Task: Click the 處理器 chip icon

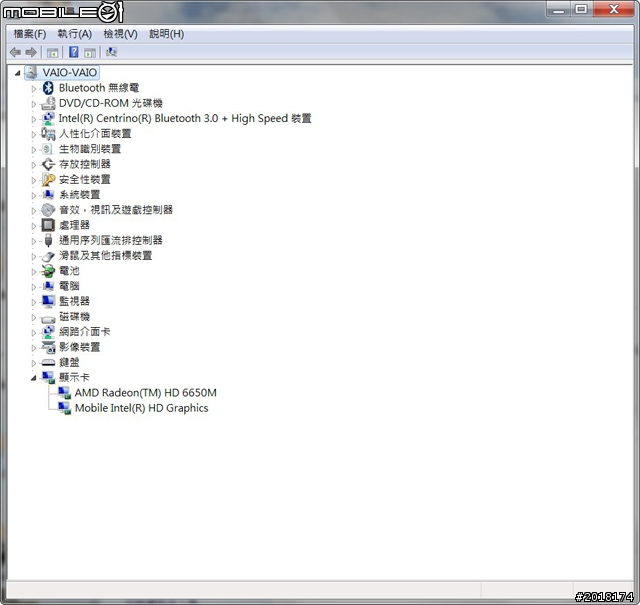Action: coord(48,225)
